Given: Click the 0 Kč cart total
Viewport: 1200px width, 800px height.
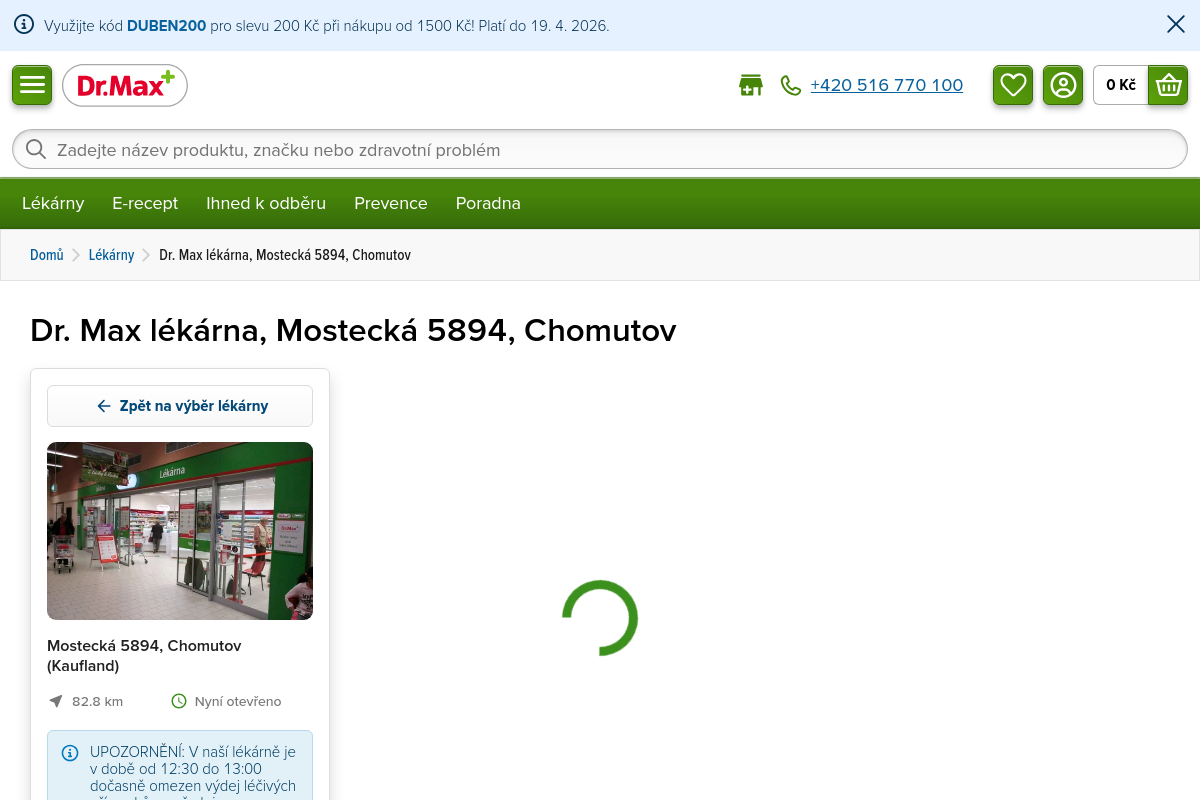Looking at the screenshot, I should [1121, 85].
